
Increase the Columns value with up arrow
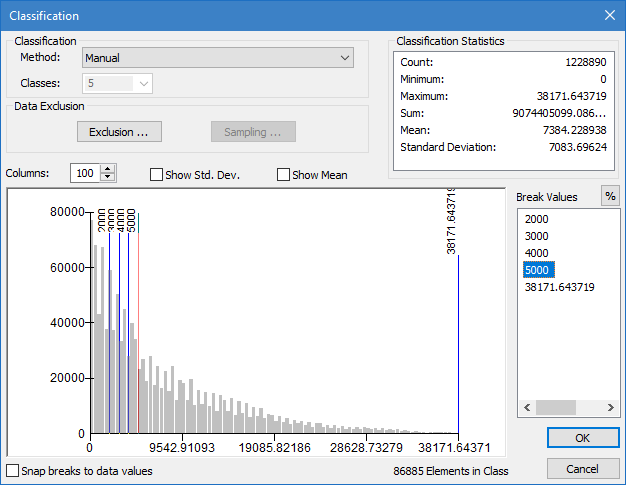point(108,169)
